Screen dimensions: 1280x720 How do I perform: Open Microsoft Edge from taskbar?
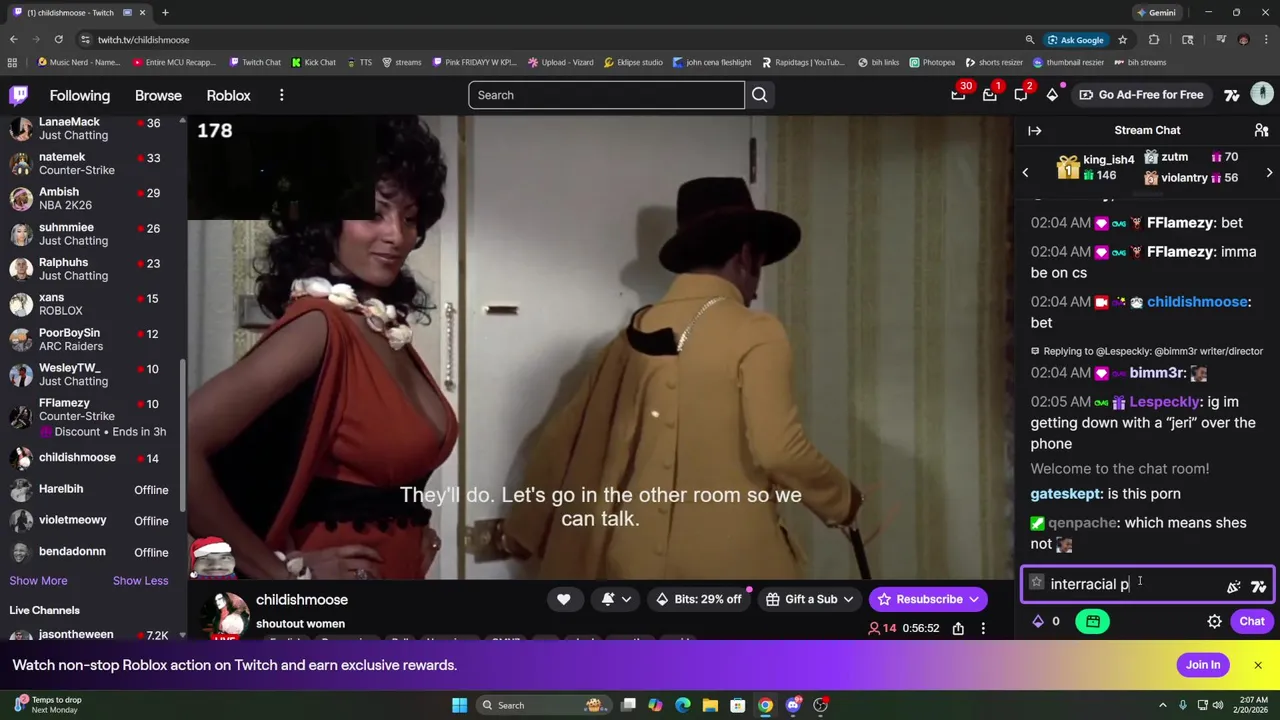[682, 705]
